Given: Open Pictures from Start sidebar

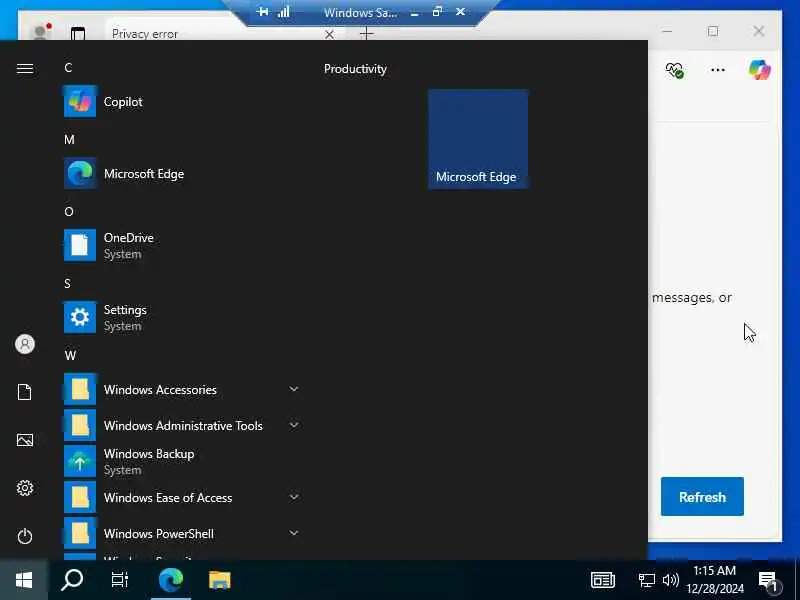Looking at the screenshot, I should coord(24,440).
